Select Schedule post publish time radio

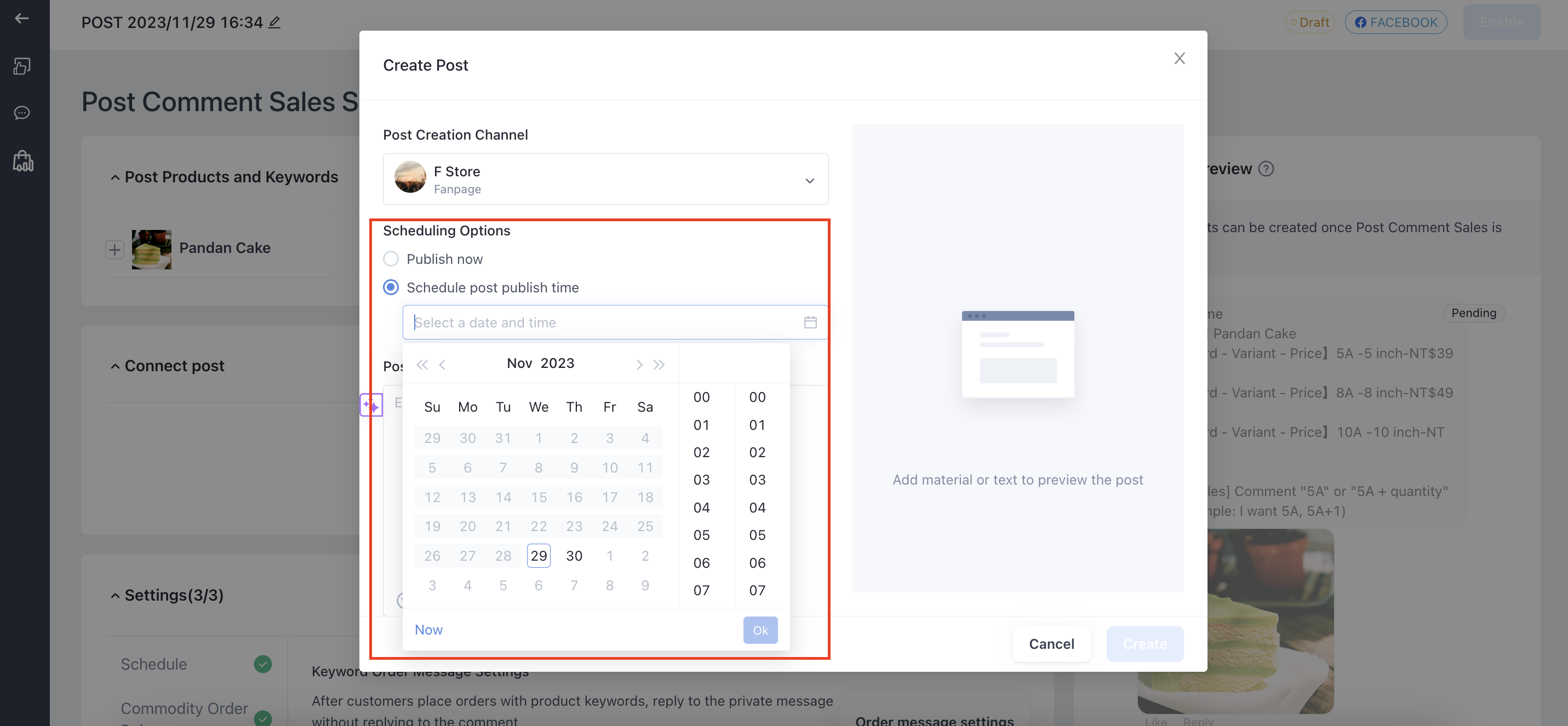pos(391,287)
